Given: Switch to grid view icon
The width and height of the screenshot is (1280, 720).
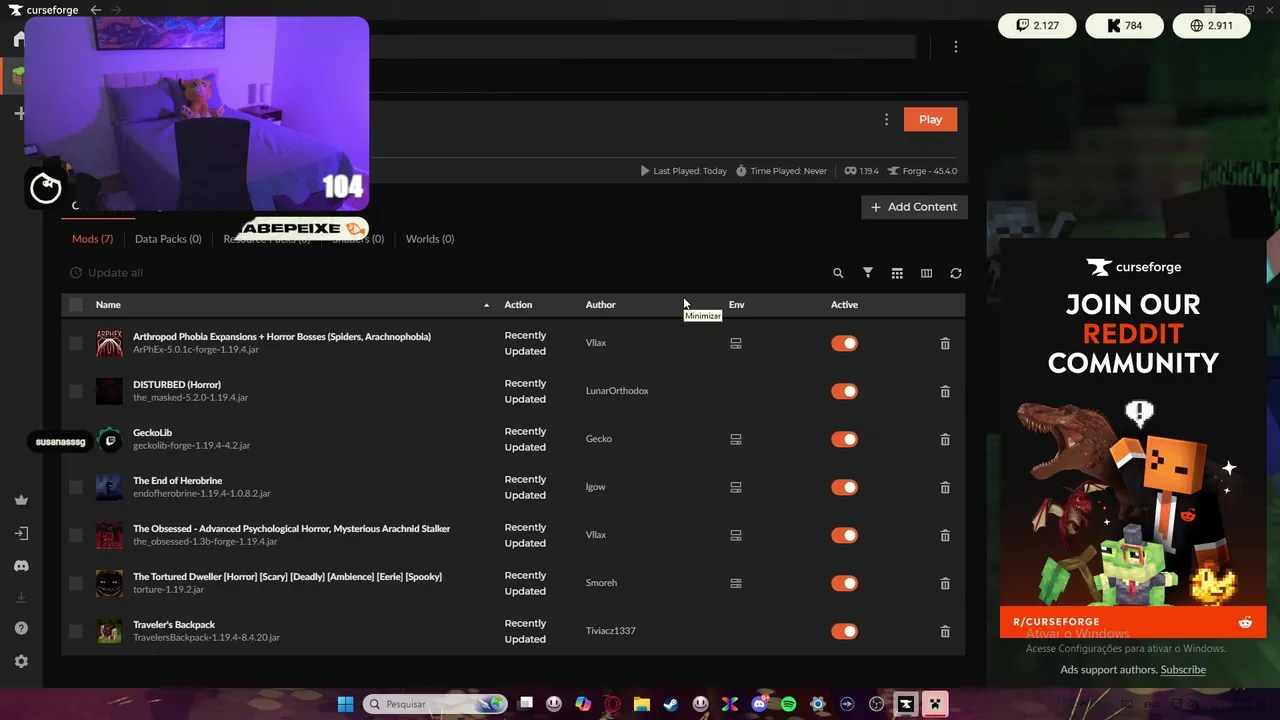Looking at the screenshot, I should tap(897, 273).
